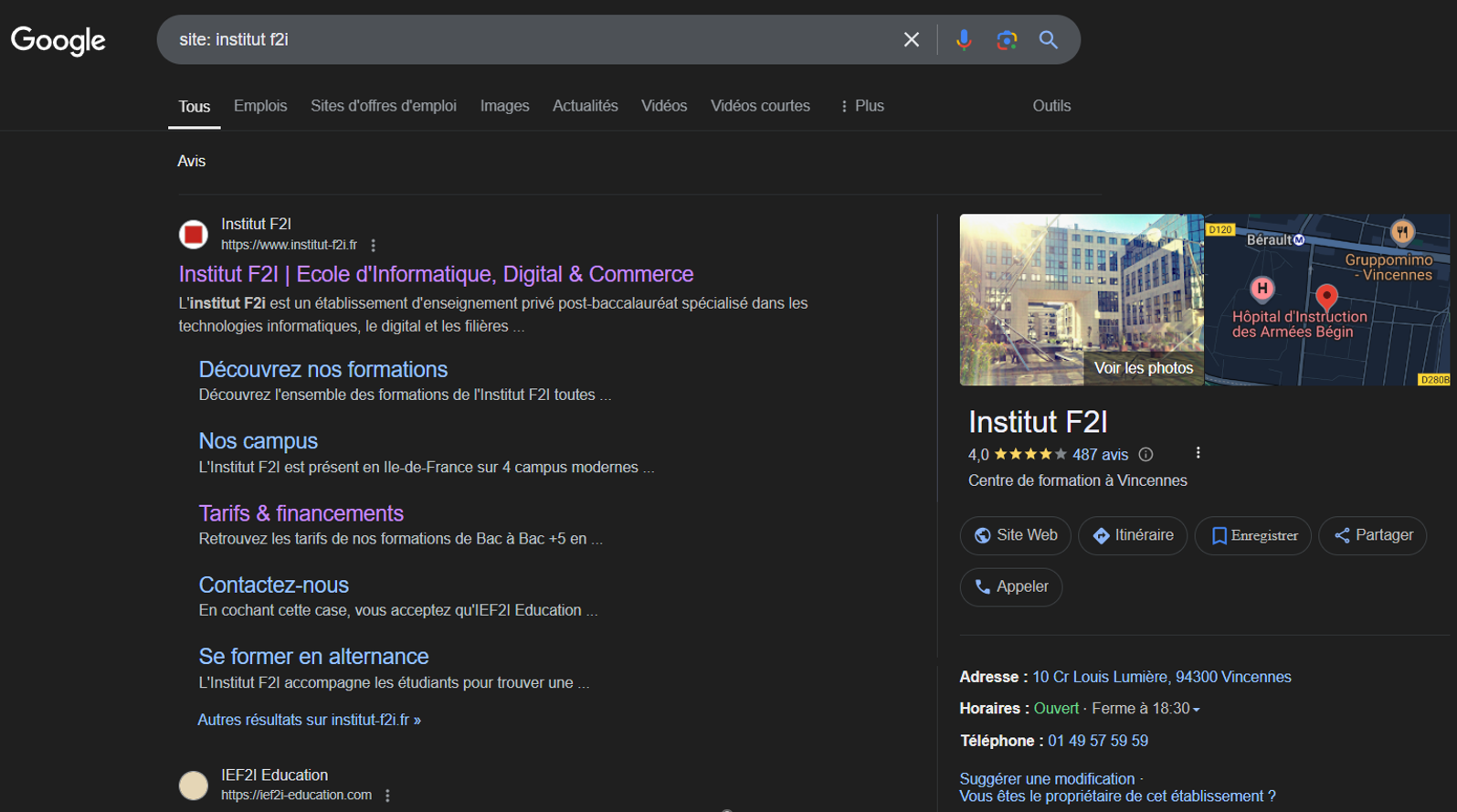The height and width of the screenshot is (812, 1457).
Task: Click the Site Web button
Action: point(1015,535)
